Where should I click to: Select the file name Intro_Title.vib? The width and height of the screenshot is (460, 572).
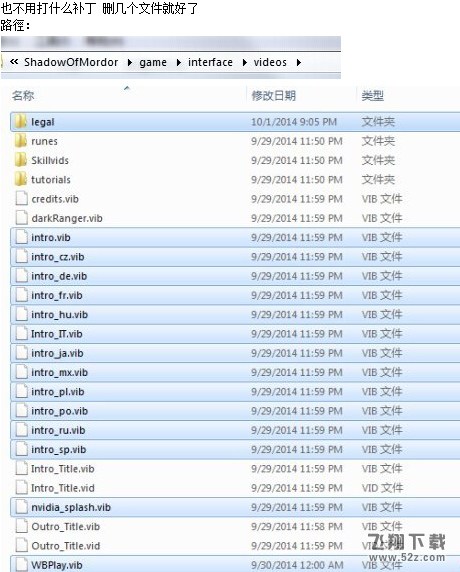point(63,469)
